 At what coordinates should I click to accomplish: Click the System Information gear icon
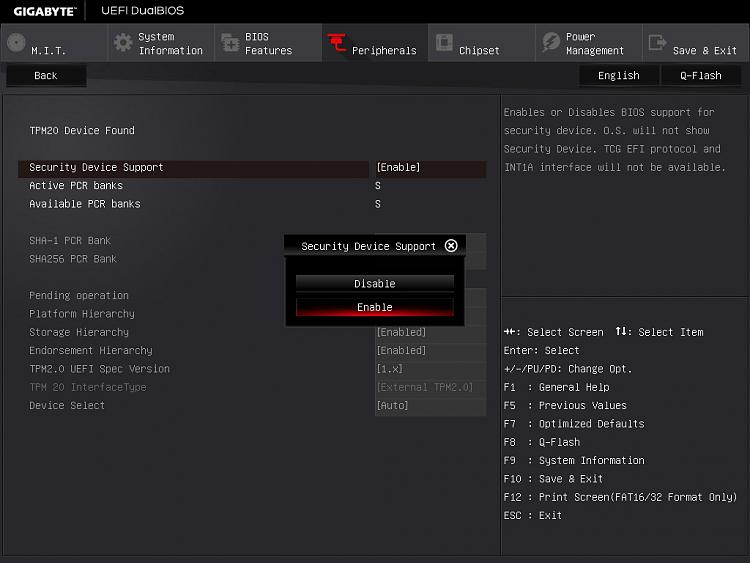click(123, 43)
